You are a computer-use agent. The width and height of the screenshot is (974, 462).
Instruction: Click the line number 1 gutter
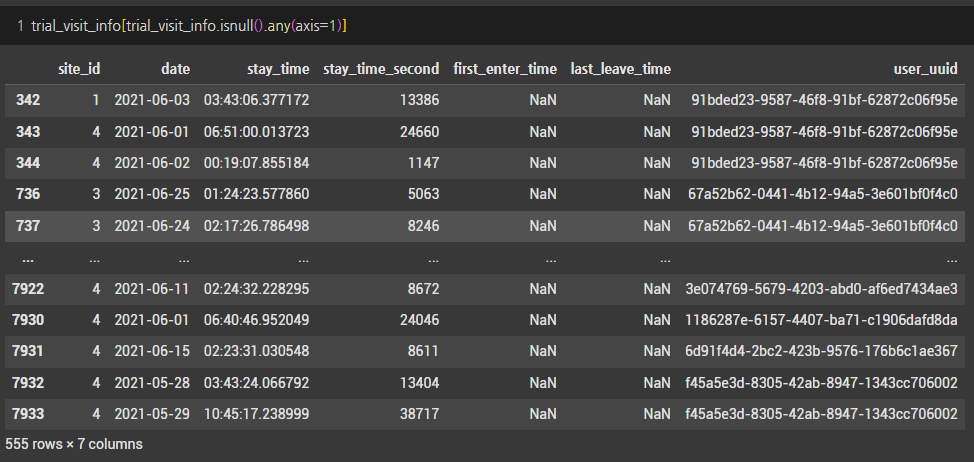tap(20, 26)
